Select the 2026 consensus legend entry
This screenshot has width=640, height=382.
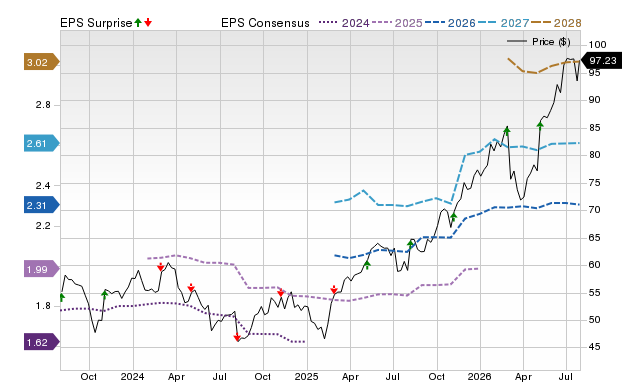pos(450,23)
